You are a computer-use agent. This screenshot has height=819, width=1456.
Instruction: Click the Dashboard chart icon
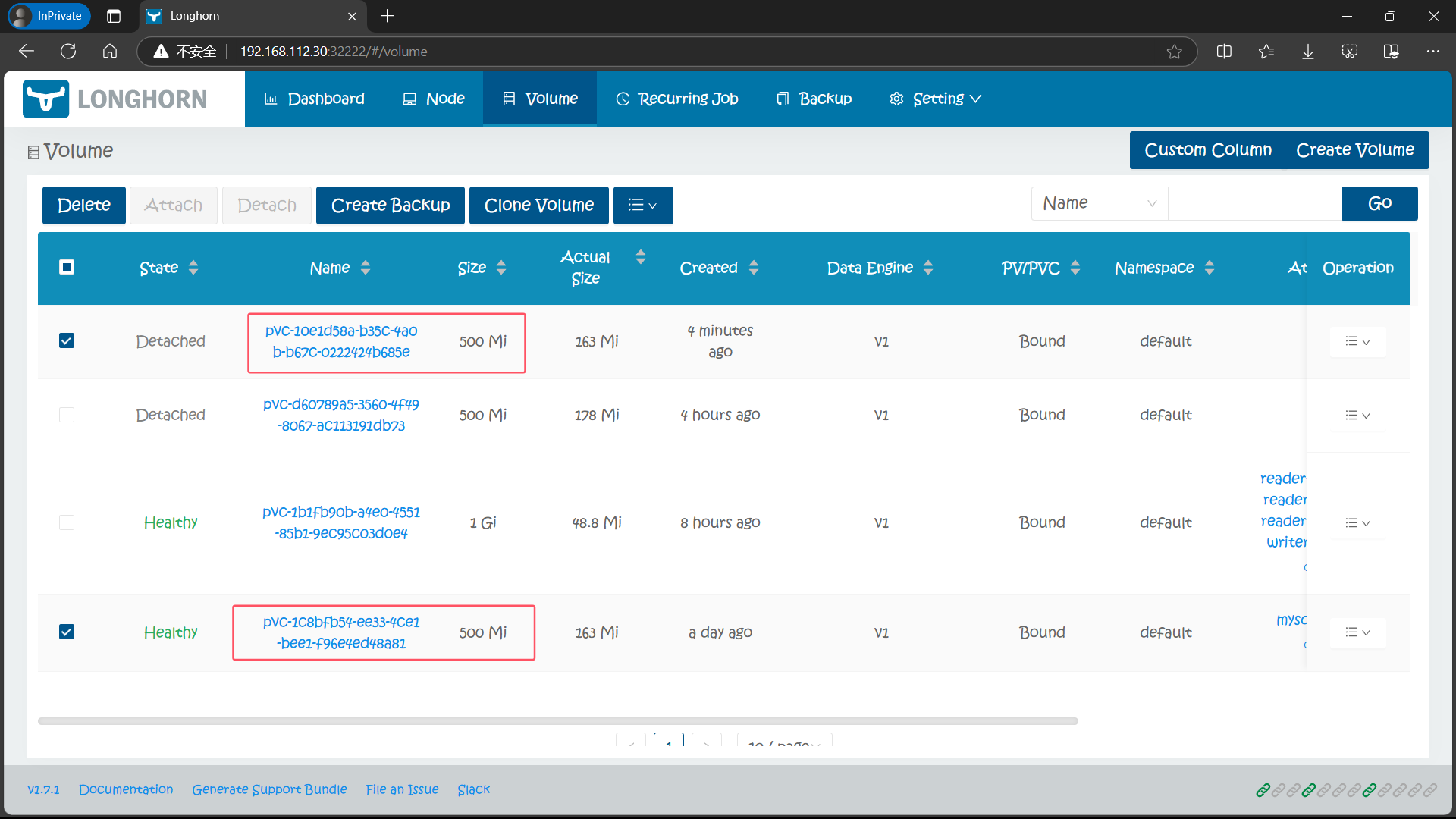click(271, 99)
